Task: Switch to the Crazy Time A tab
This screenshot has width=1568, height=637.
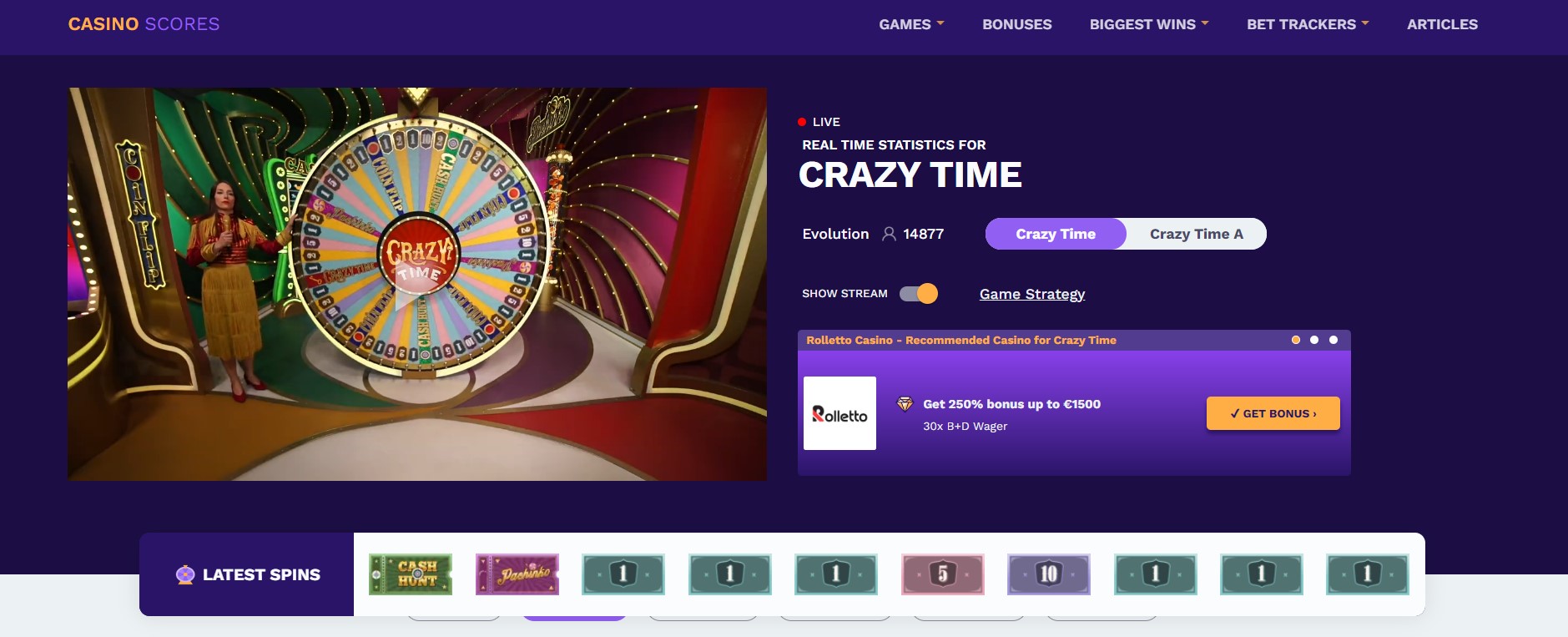Action: click(x=1197, y=234)
